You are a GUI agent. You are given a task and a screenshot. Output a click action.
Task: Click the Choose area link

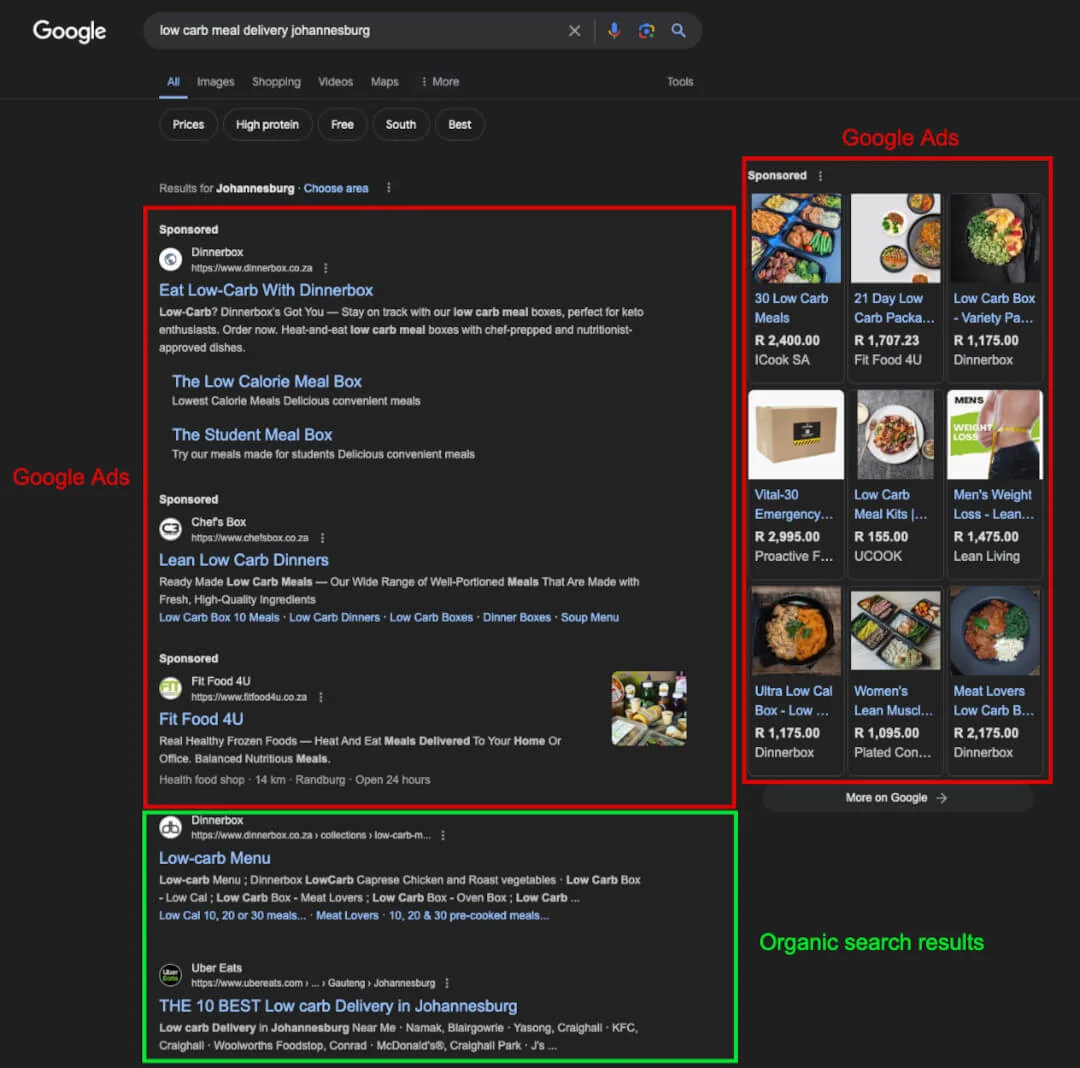[336, 188]
